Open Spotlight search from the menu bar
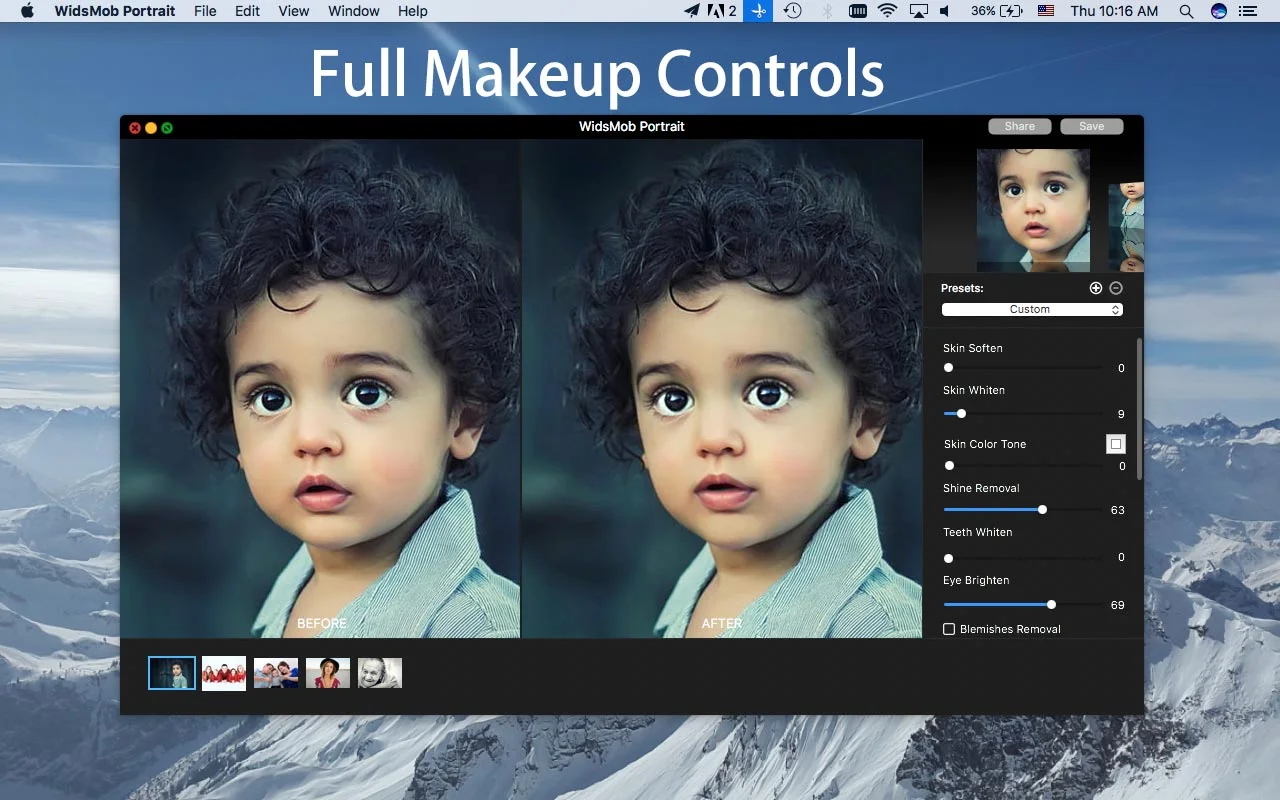The width and height of the screenshot is (1280, 800). tap(1185, 11)
